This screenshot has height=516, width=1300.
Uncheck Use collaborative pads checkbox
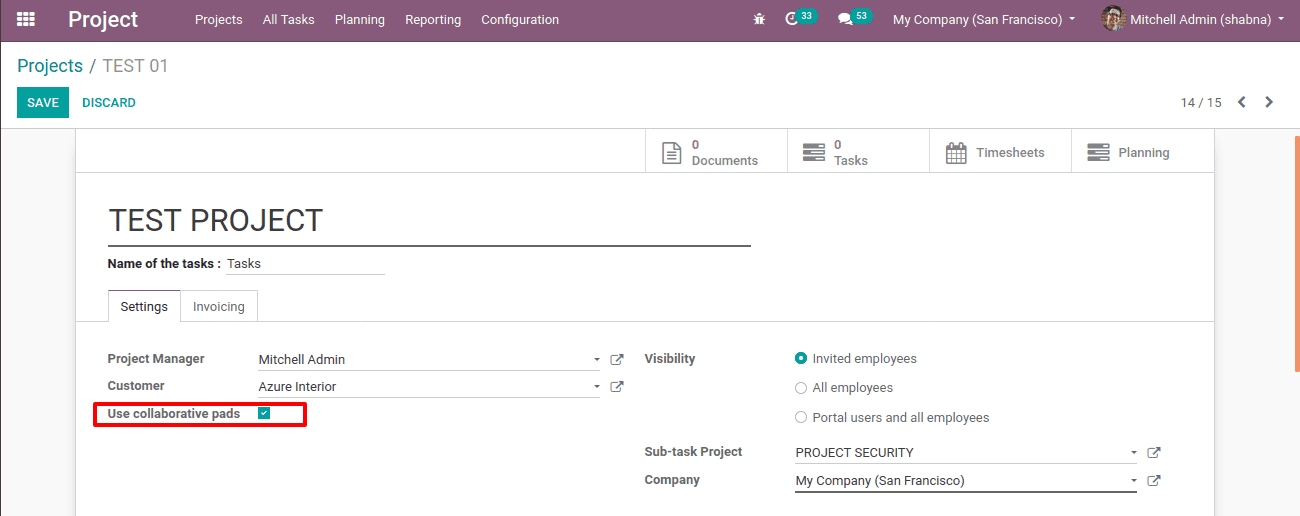point(264,413)
